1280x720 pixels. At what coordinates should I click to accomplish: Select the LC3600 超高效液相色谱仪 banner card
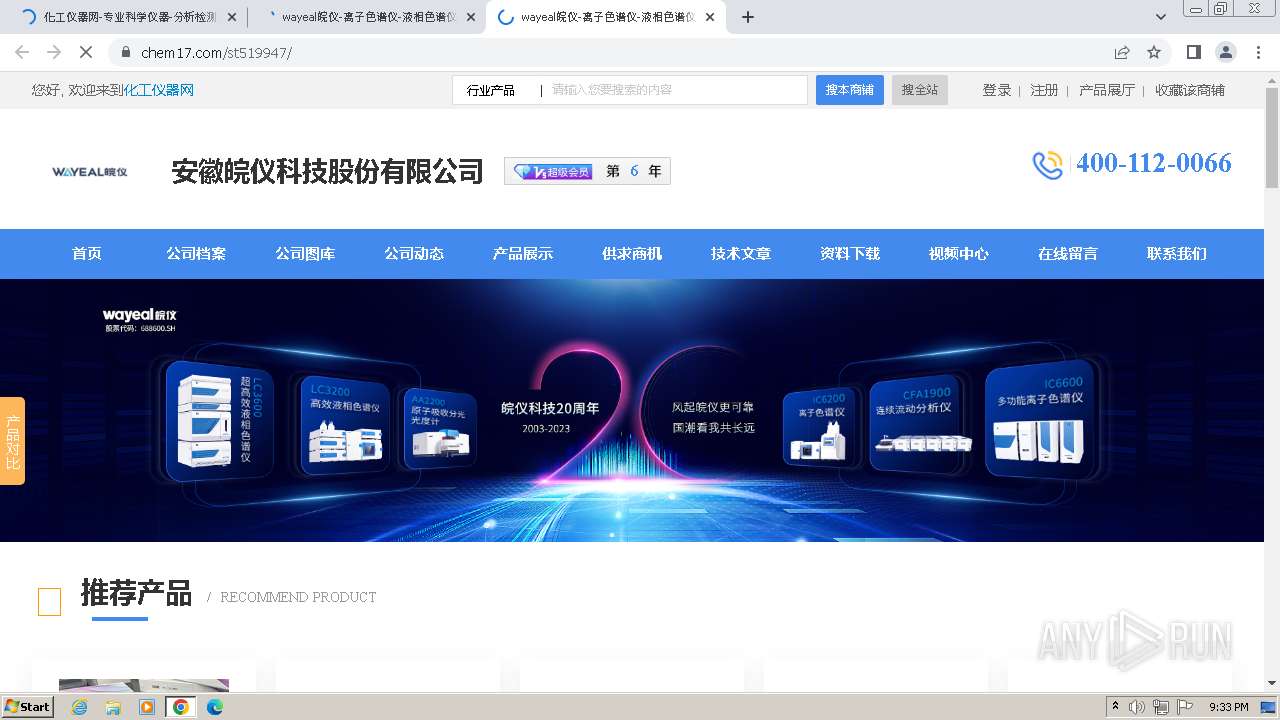(221, 419)
